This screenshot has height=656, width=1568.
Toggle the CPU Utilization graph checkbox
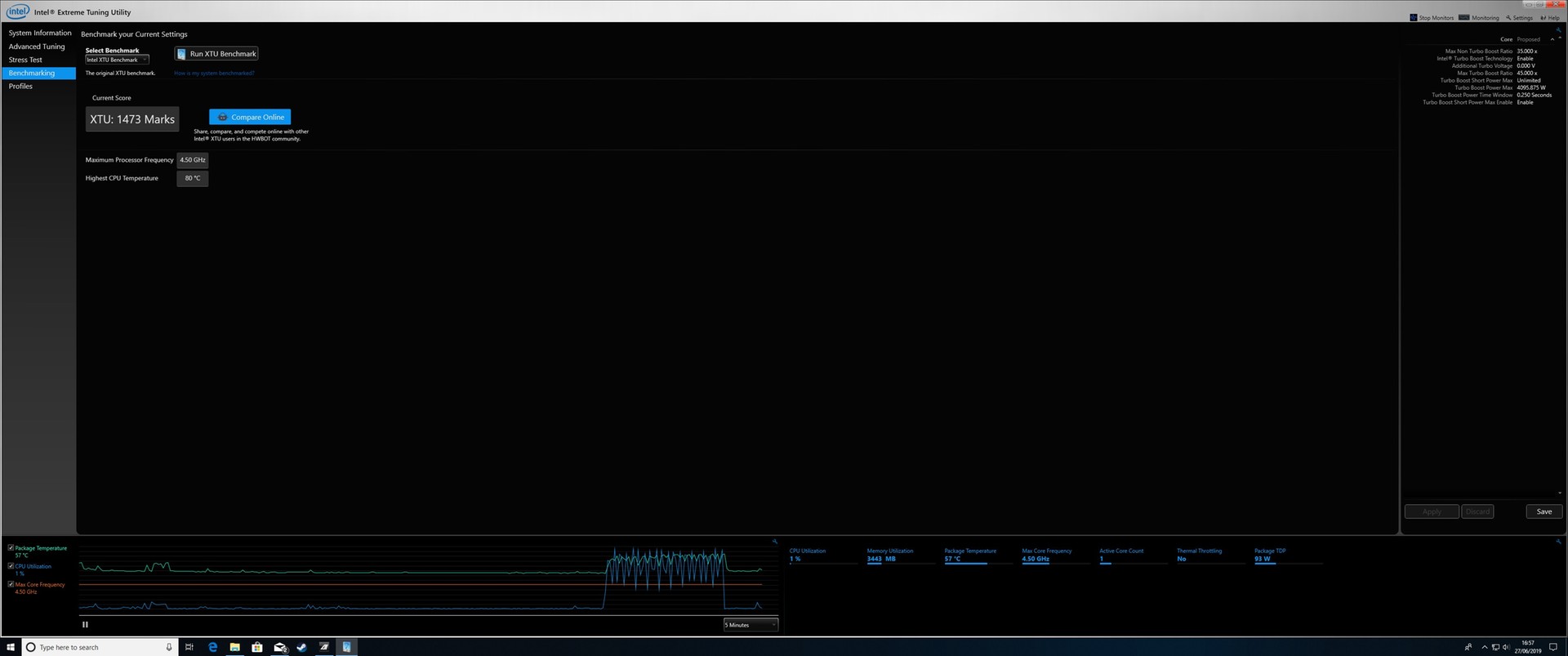(x=11, y=565)
